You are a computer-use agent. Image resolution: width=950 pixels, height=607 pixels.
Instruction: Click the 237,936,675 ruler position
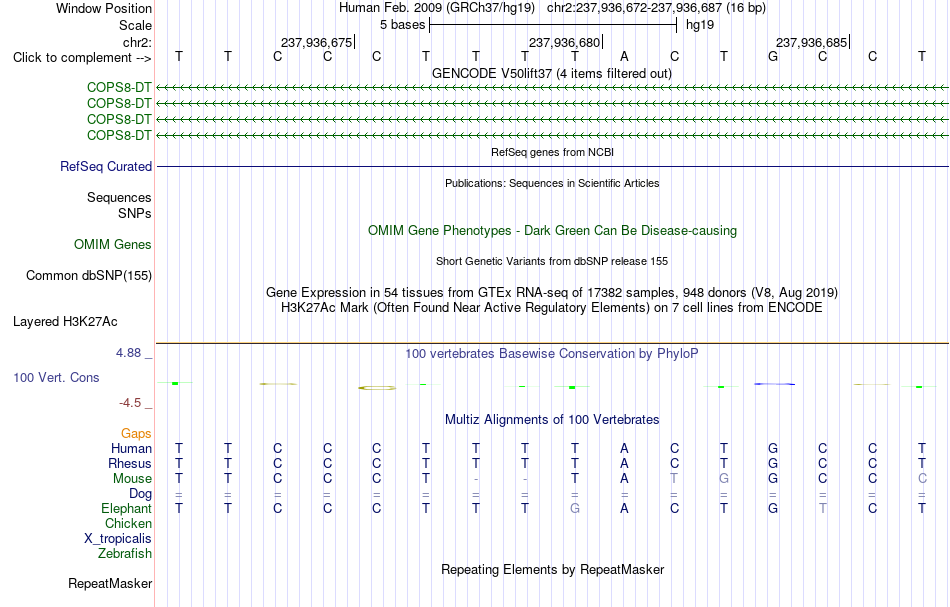pos(316,42)
